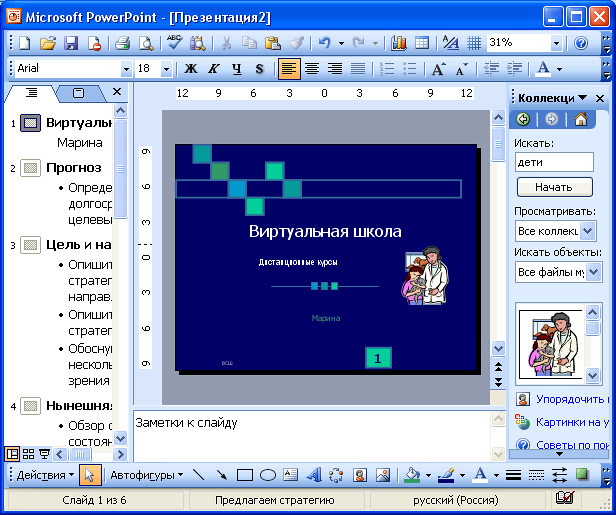Open the 31% zoom dropdown

pyautogui.click(x=556, y=43)
